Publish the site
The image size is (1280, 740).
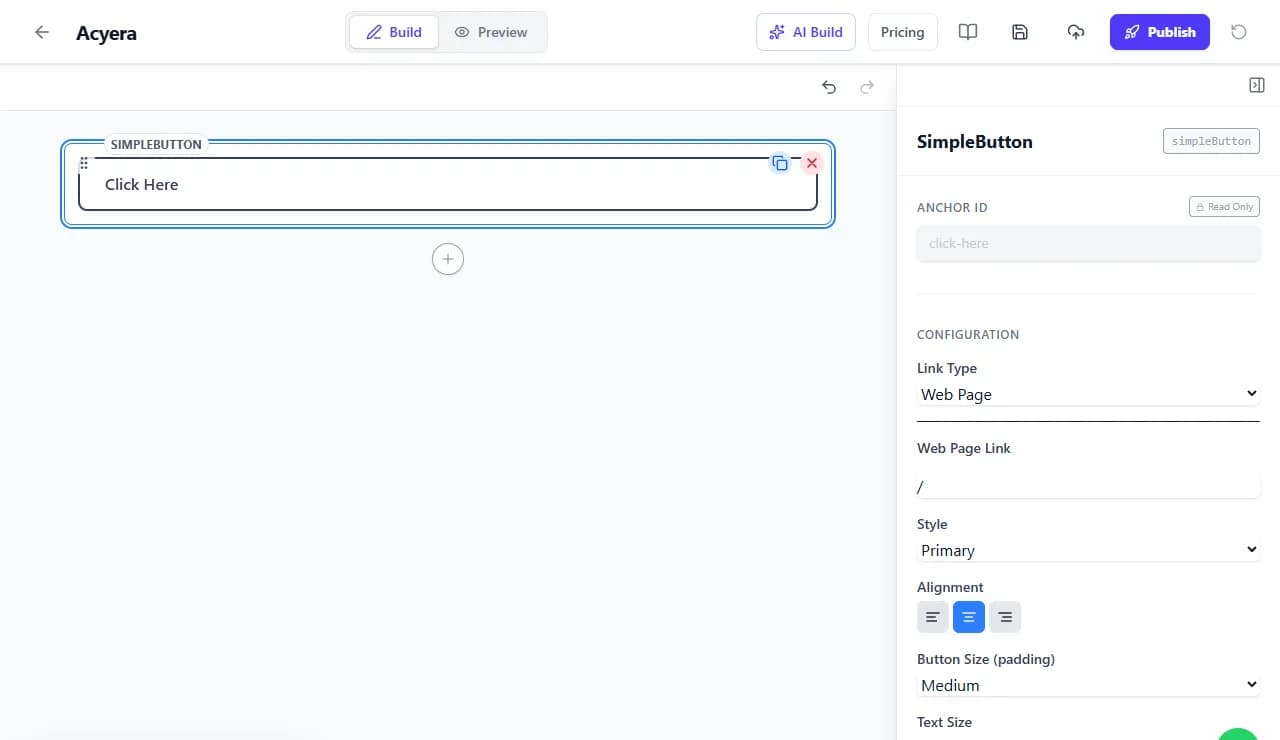(1160, 32)
